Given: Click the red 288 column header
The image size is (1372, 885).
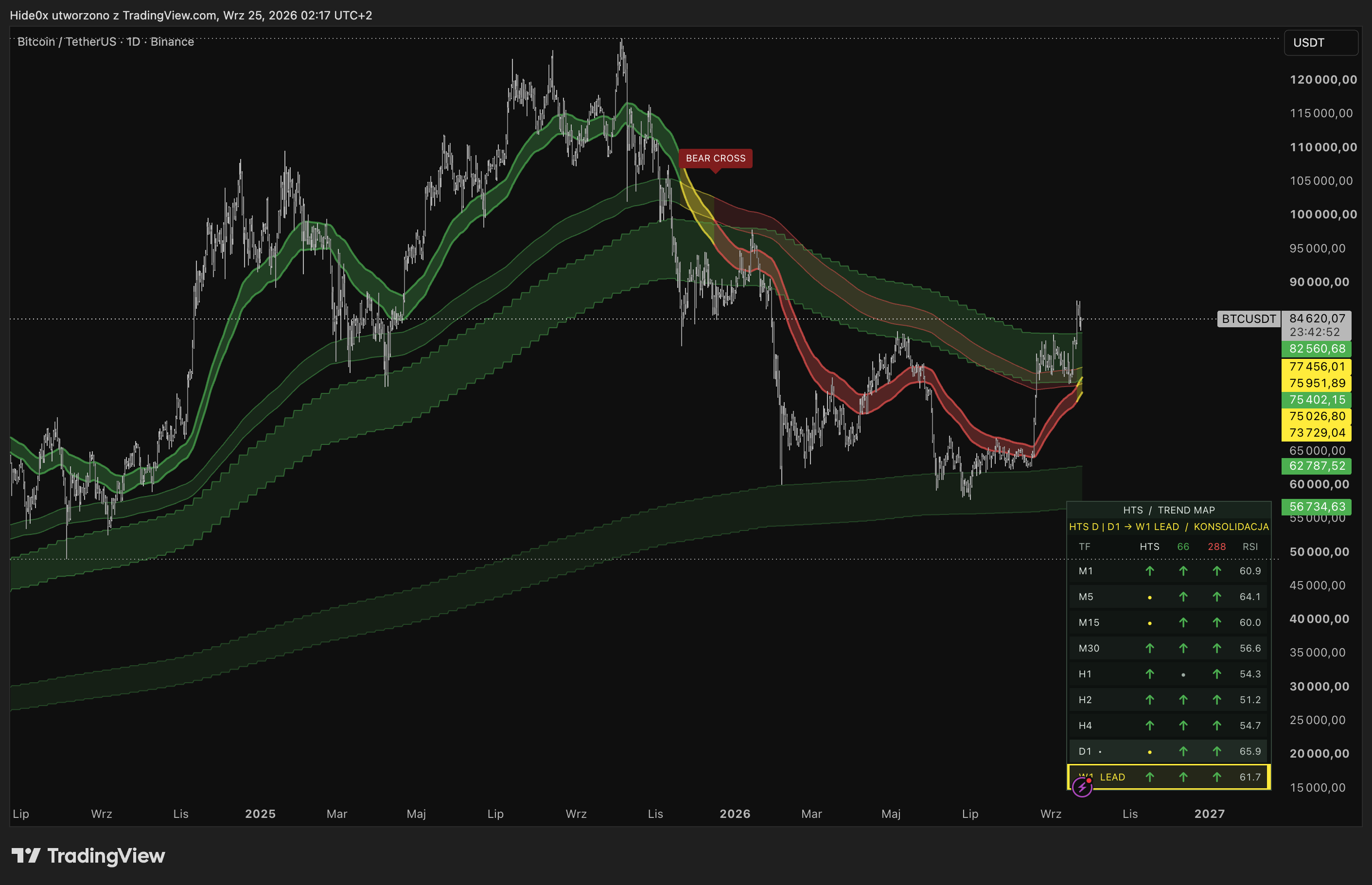Looking at the screenshot, I should click(1216, 547).
